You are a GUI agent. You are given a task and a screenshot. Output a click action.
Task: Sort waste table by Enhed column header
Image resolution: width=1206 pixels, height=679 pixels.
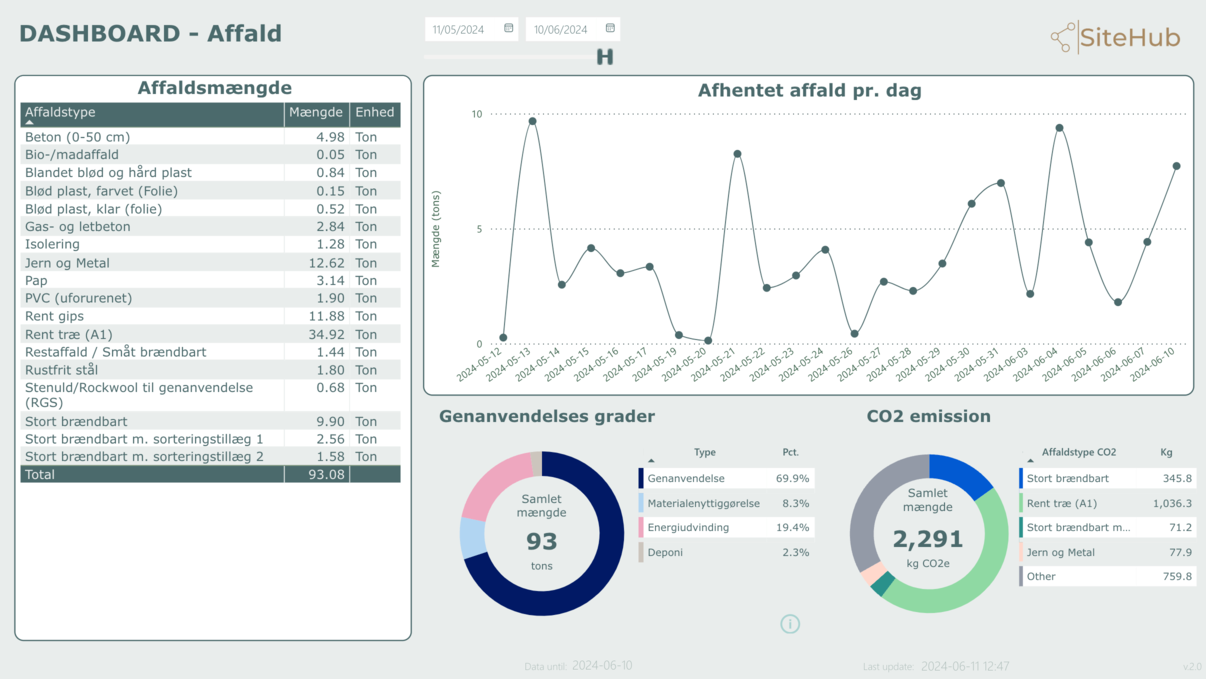click(375, 113)
